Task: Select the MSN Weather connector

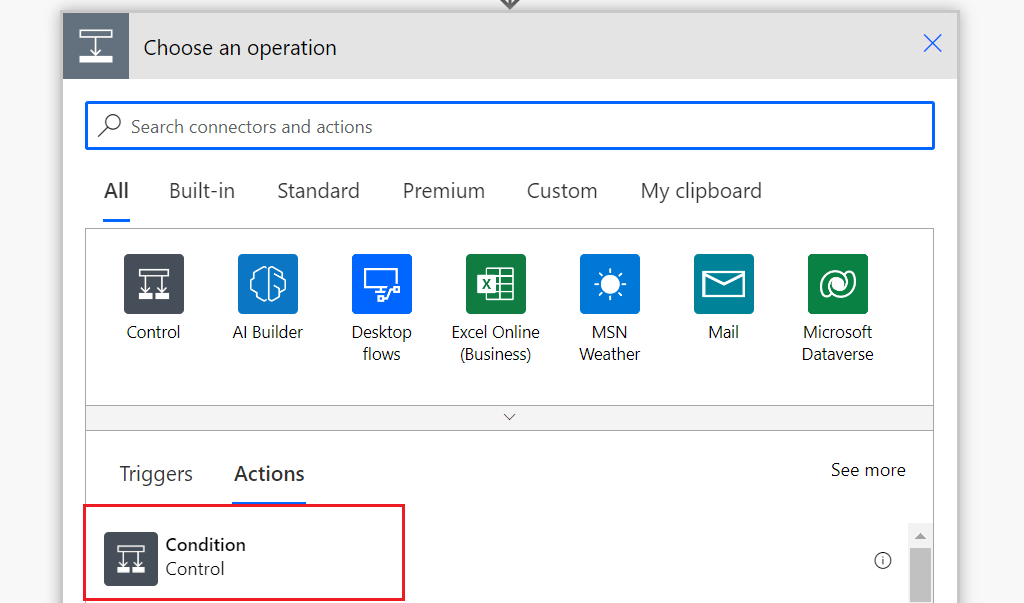Action: (609, 284)
